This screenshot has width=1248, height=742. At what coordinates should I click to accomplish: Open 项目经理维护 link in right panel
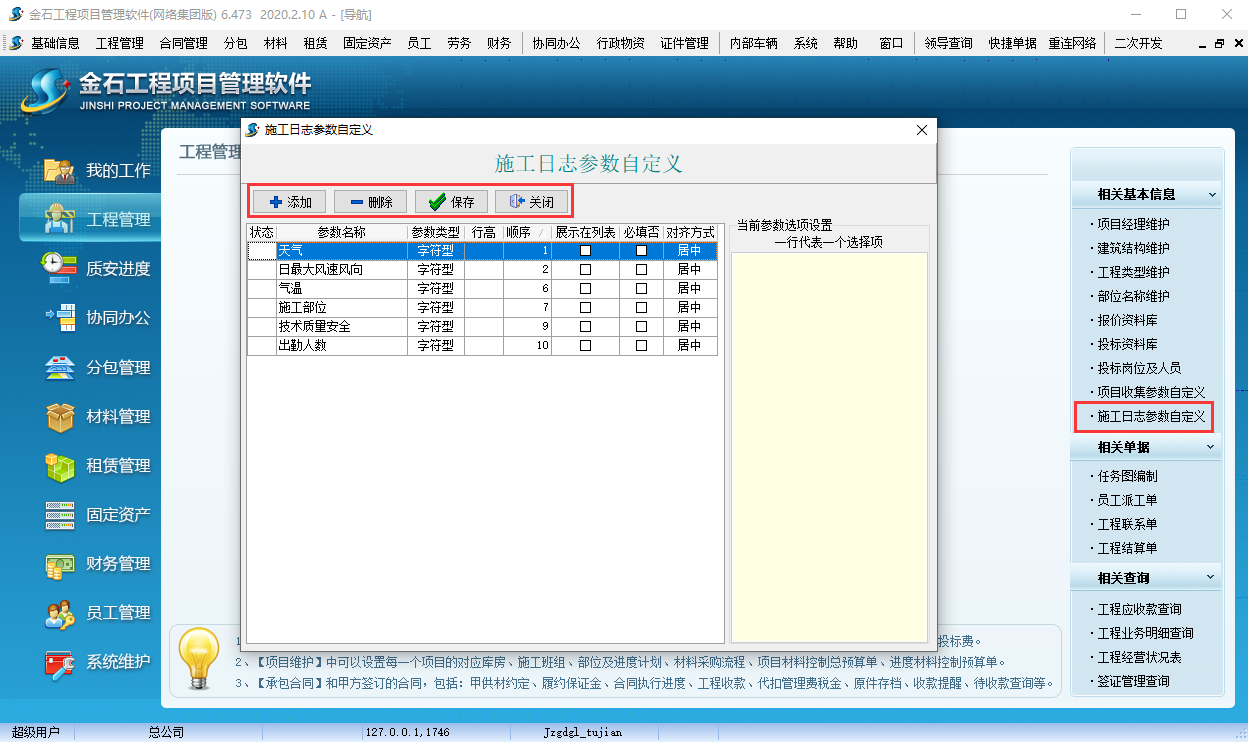coord(1133,224)
